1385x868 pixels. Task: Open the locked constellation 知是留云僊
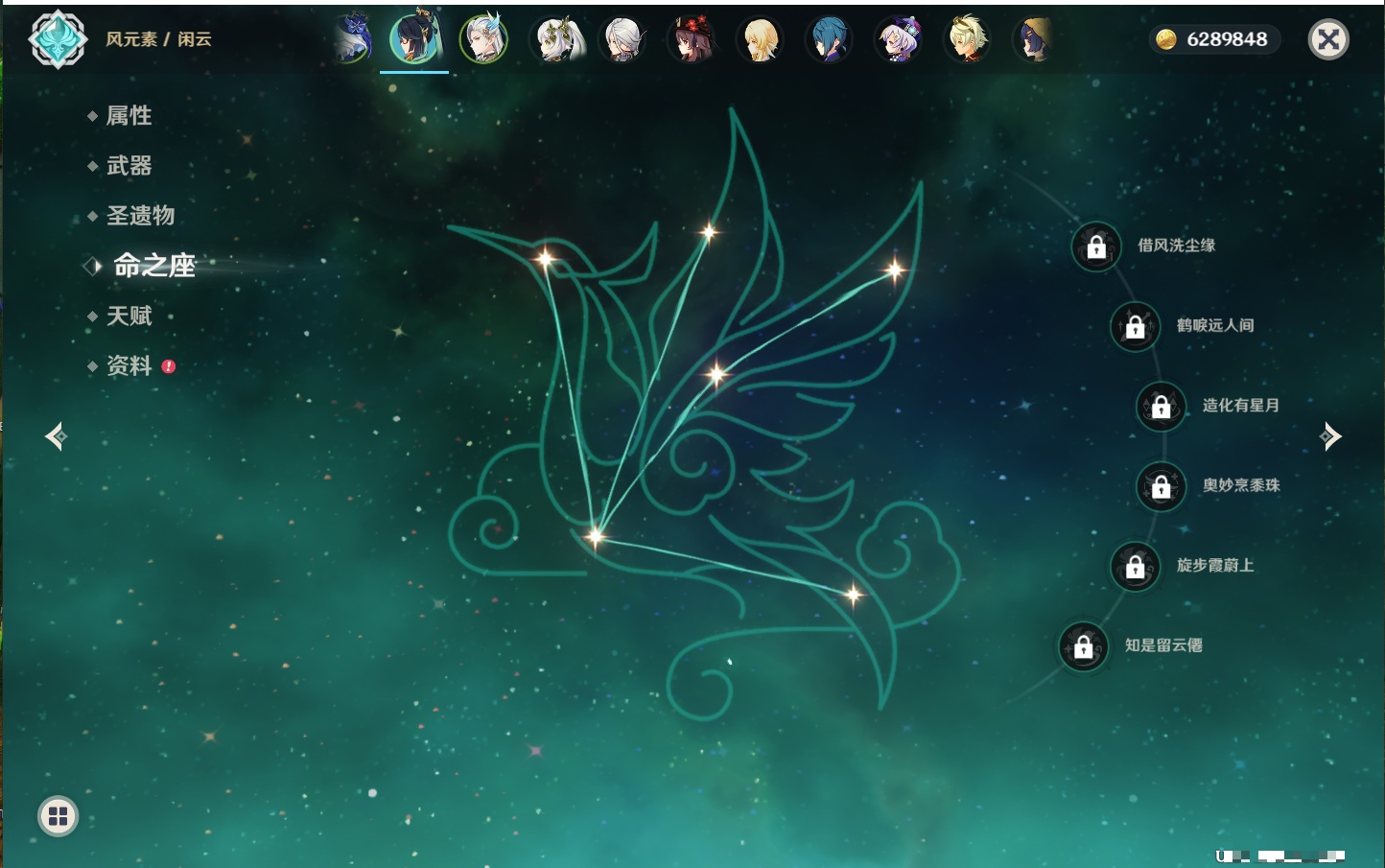click(1083, 646)
